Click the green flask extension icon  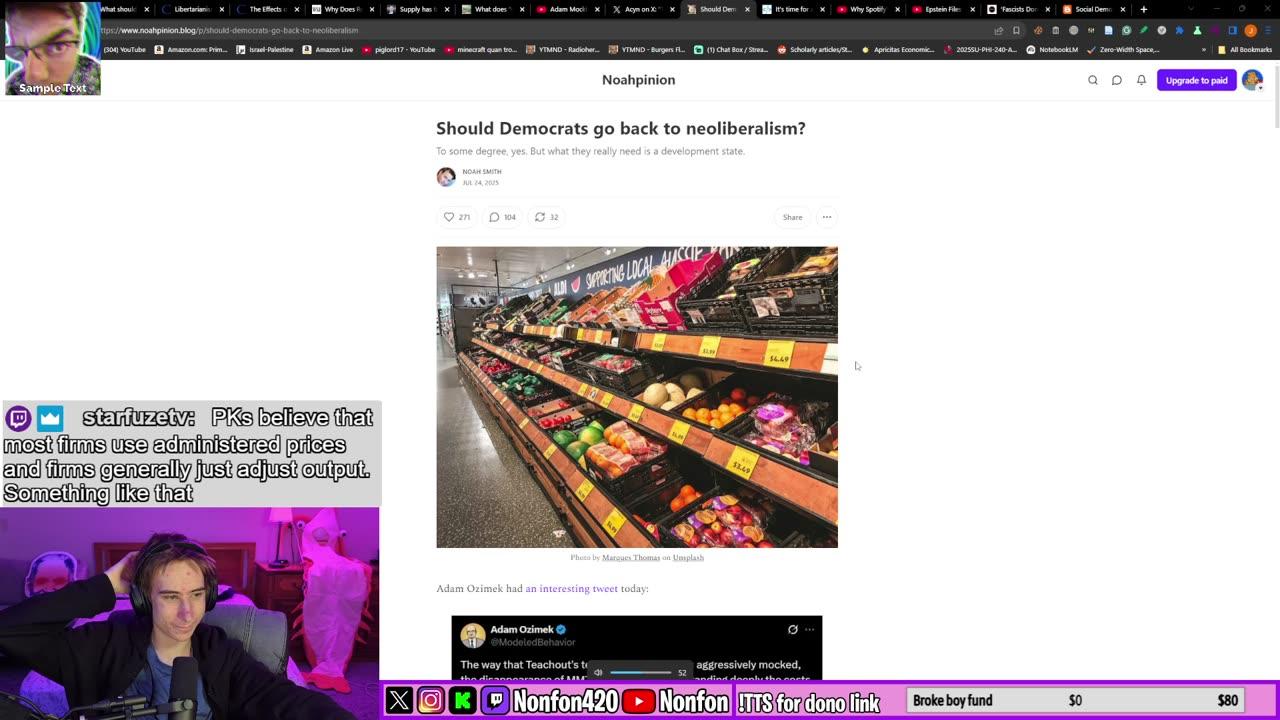(x=1197, y=30)
